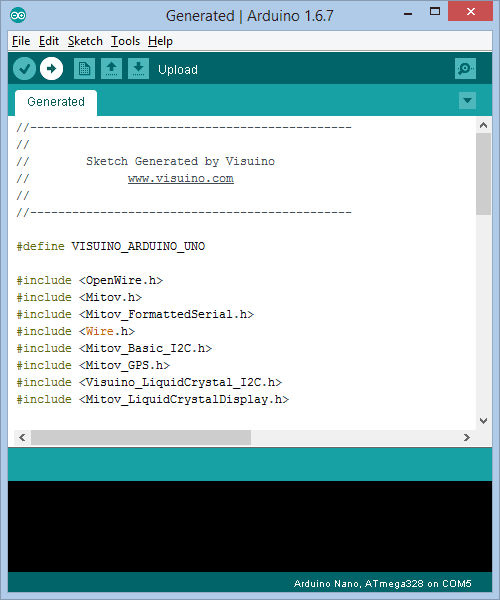Save the sketch using down-arrow icon
500x600 pixels.
138,69
